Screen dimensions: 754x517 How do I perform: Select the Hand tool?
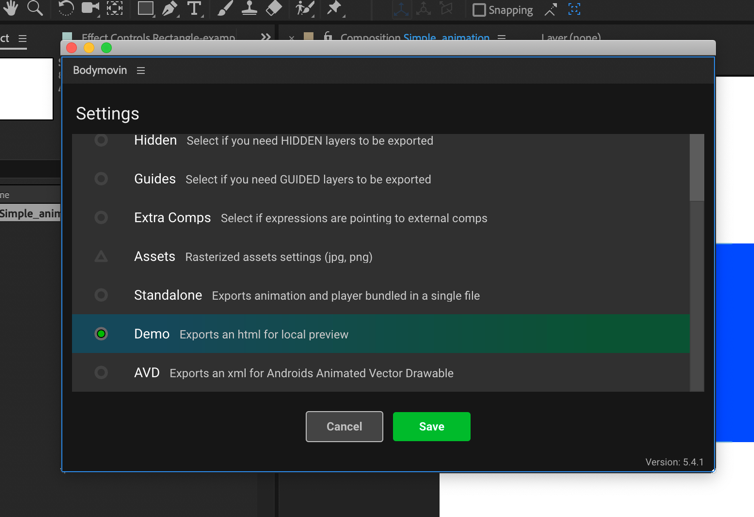tap(10, 9)
